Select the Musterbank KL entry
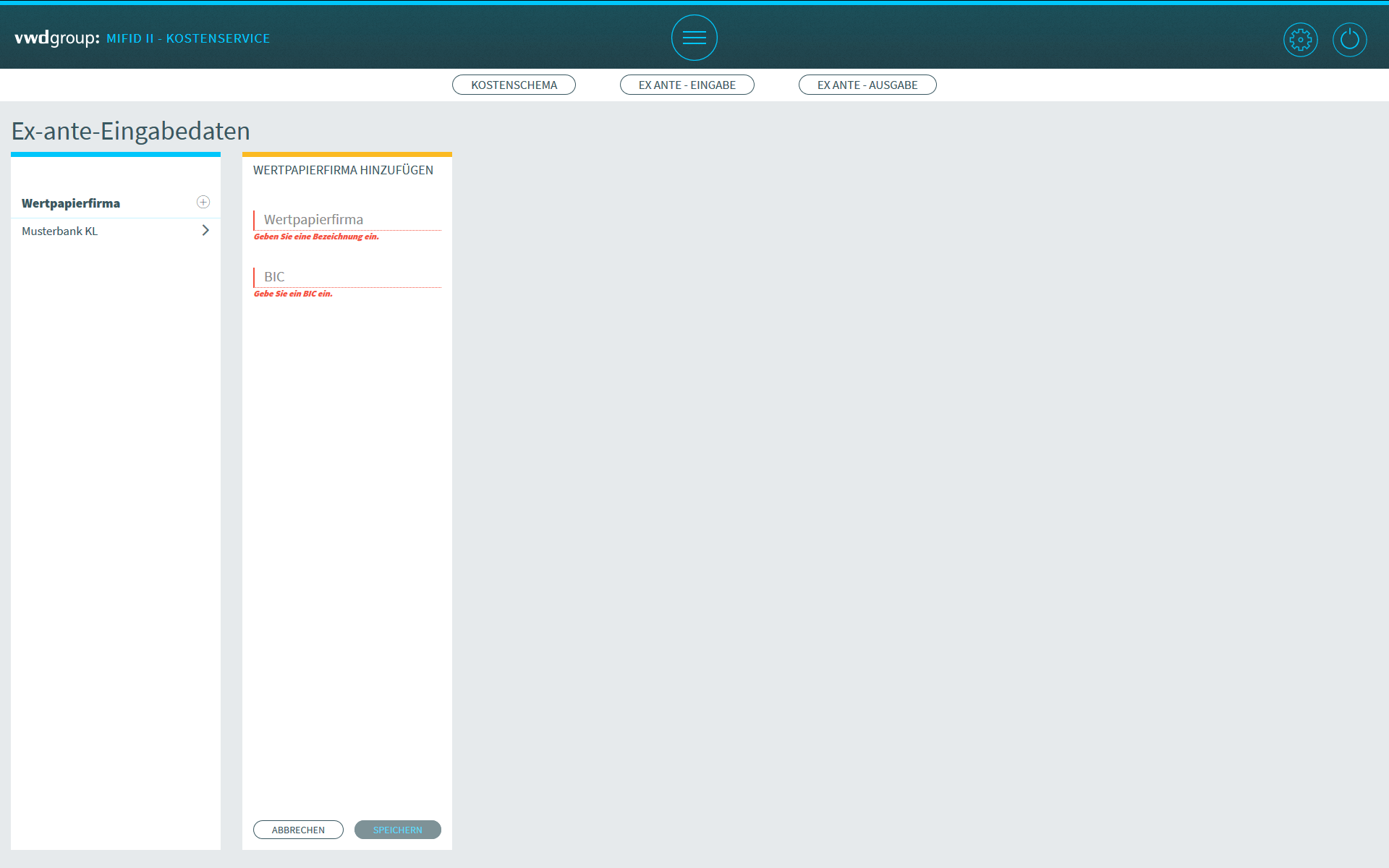Viewport: 1389px width, 868px height. click(x=60, y=231)
